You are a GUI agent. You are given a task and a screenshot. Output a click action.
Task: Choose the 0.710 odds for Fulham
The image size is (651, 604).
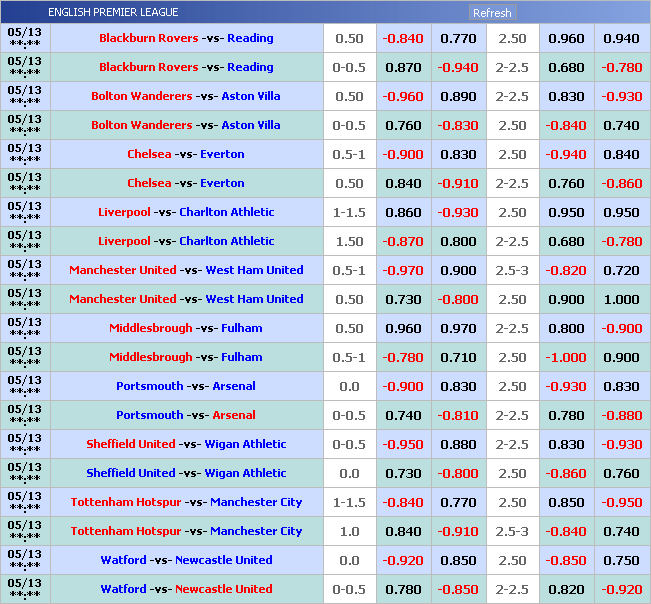click(x=458, y=358)
